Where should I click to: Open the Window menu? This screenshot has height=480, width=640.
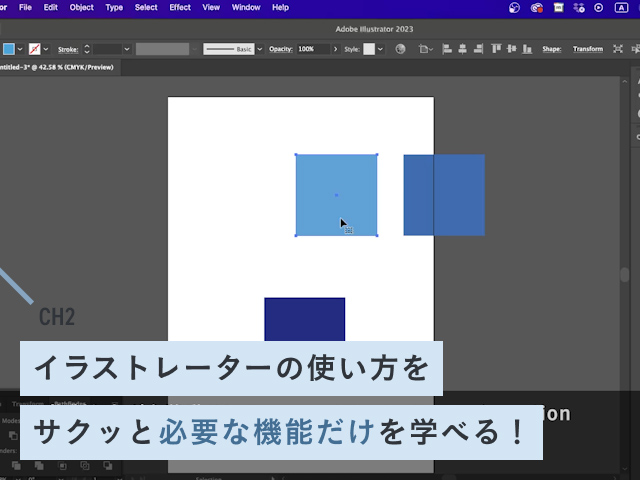click(x=246, y=7)
